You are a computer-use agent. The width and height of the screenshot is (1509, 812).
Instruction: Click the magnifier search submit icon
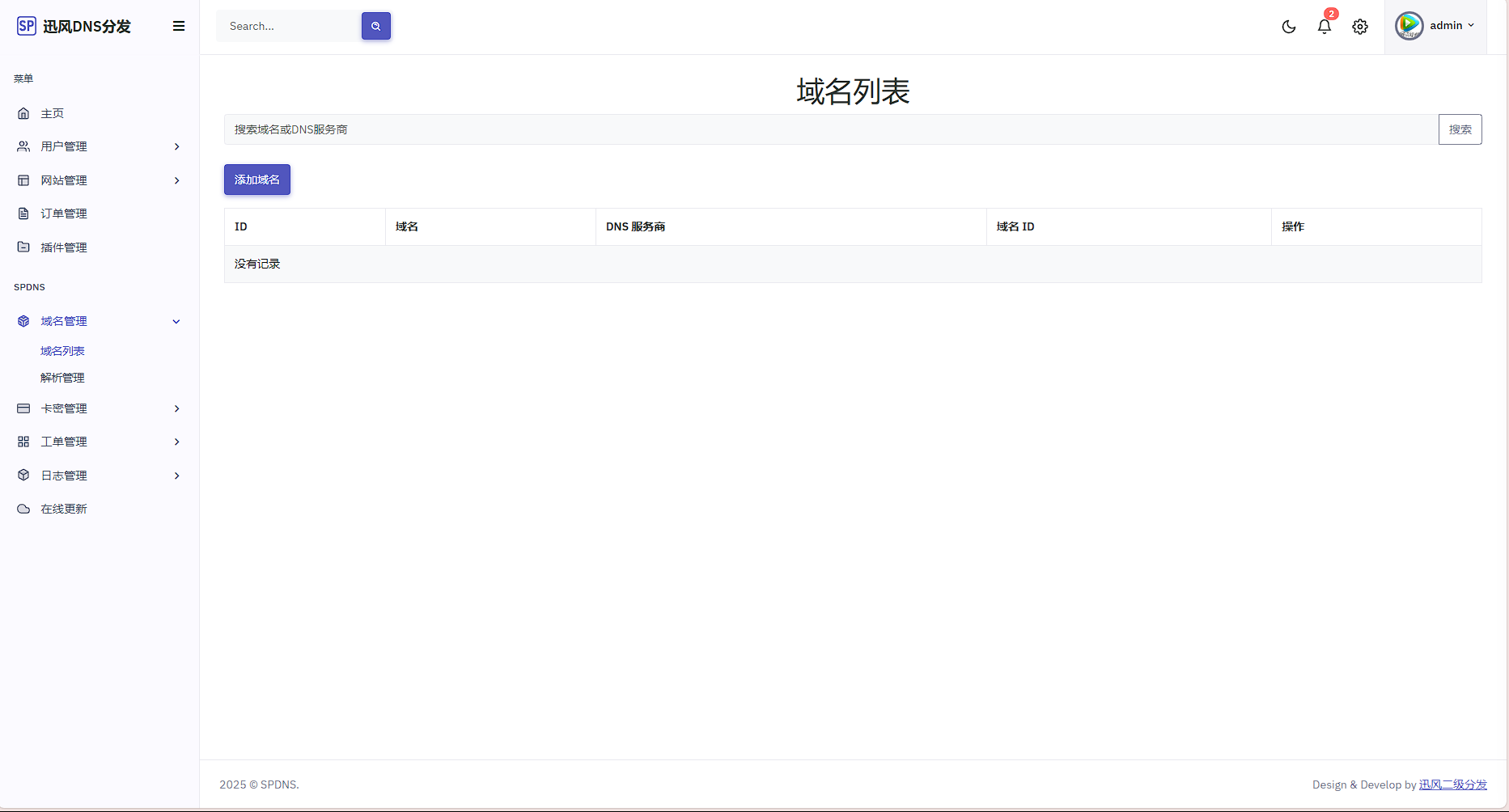(375, 26)
